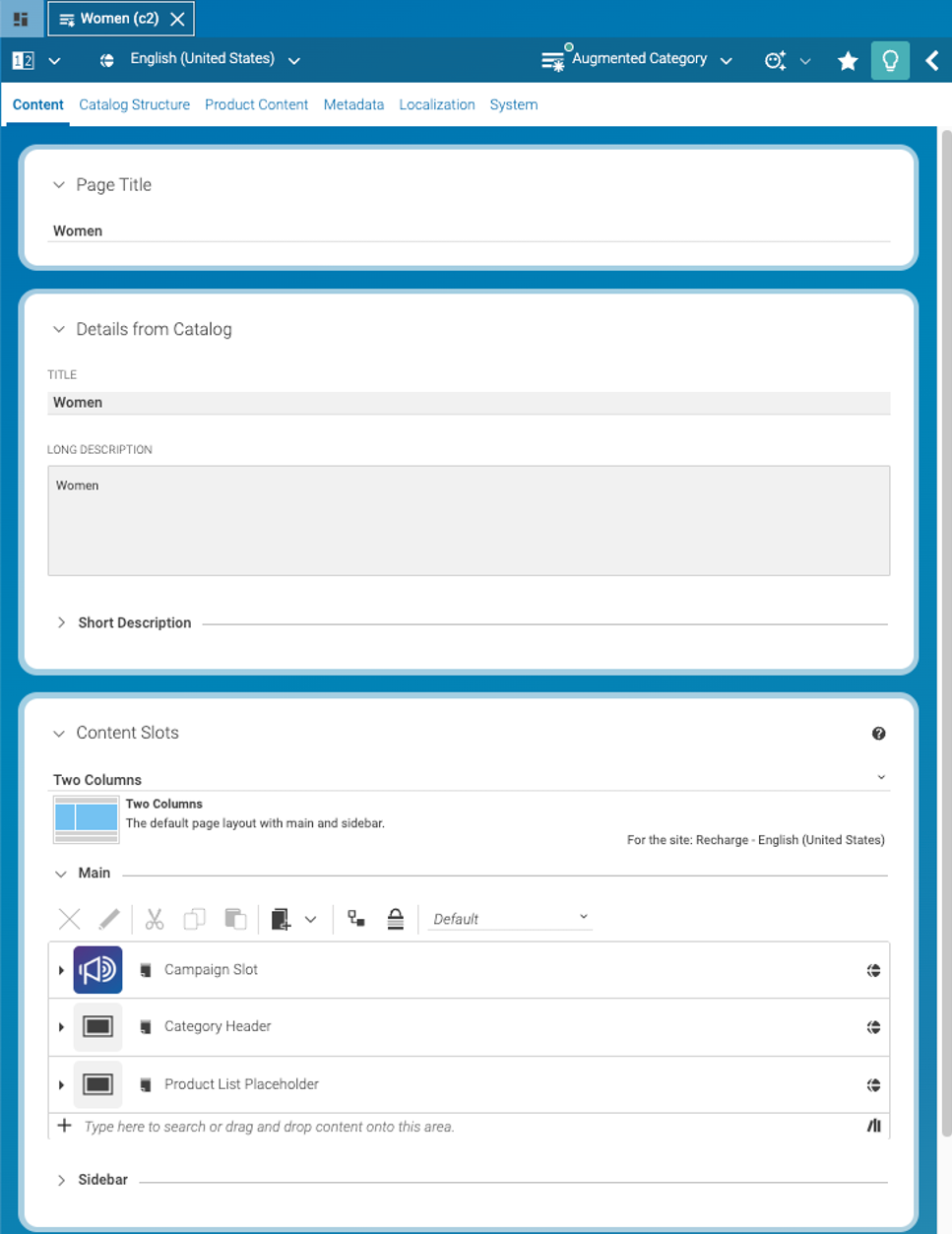Click the remove X icon in Main toolbar
The width and height of the screenshot is (952, 1234).
coord(69,919)
